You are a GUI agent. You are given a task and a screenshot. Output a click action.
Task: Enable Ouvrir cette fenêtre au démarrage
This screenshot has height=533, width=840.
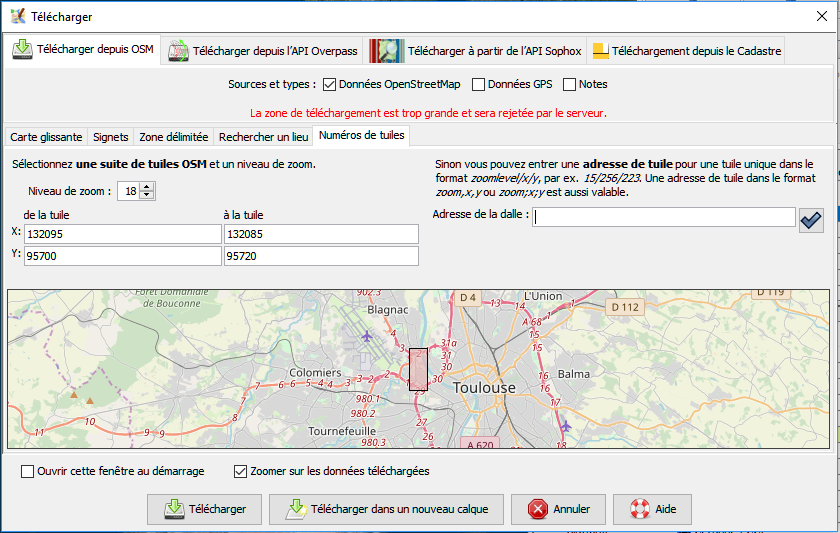(x=28, y=471)
